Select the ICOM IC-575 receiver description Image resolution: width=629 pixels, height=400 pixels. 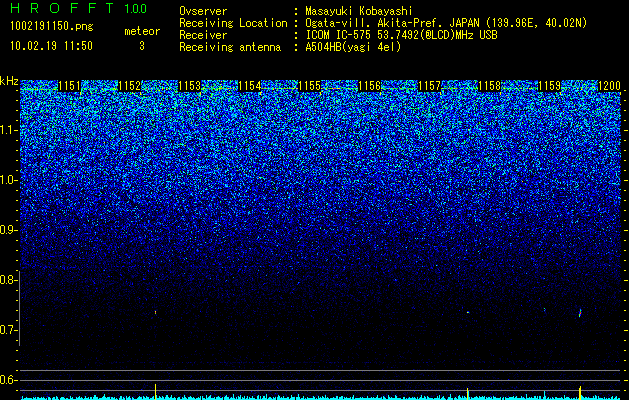click(x=401, y=35)
